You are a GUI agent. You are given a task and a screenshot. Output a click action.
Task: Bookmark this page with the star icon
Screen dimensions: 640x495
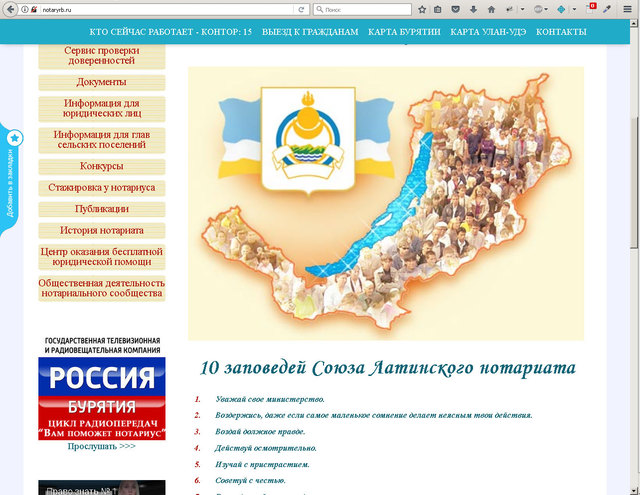pos(422,9)
